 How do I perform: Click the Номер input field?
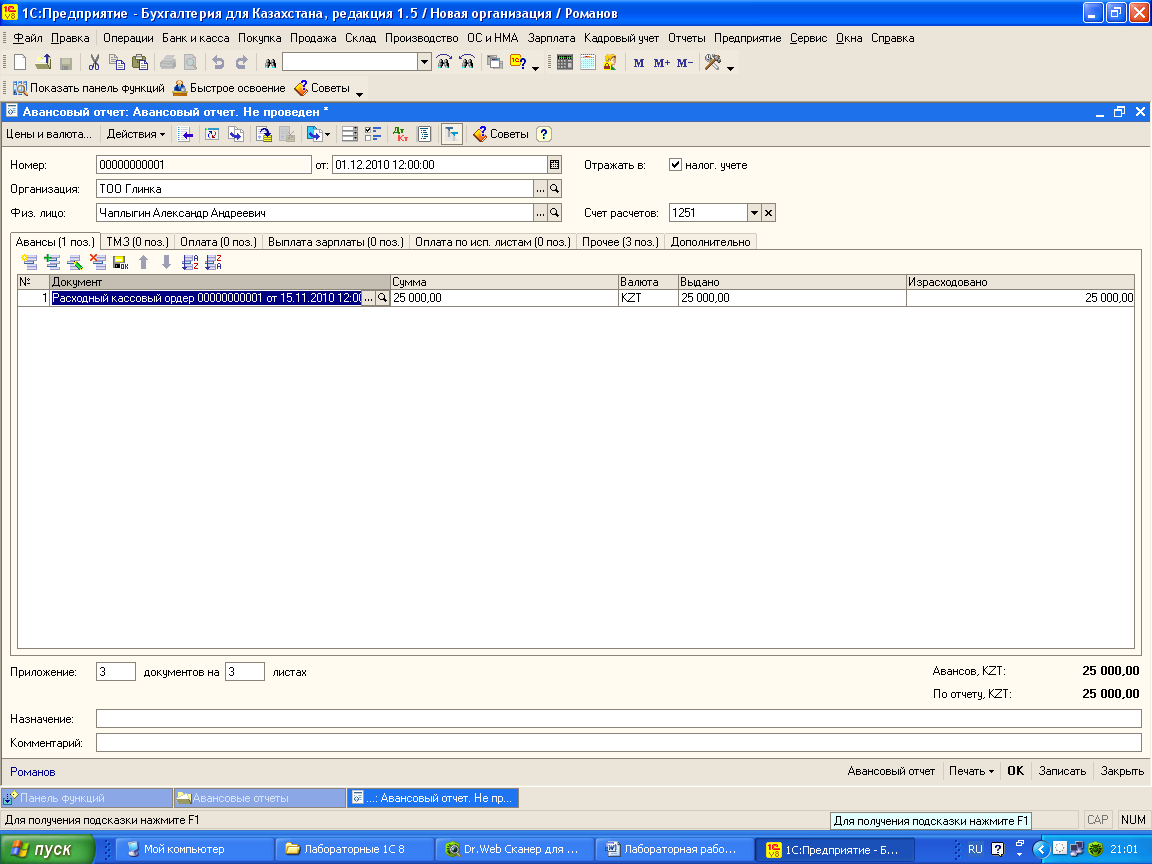pyautogui.click(x=204, y=165)
